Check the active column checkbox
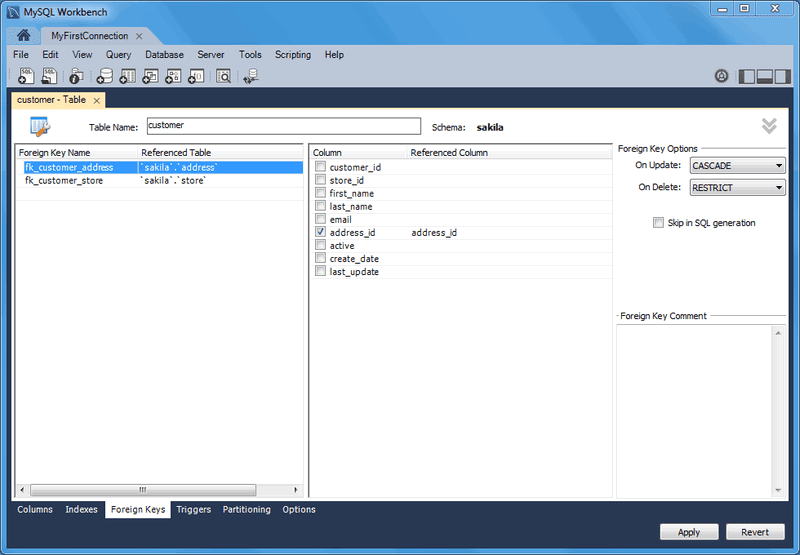Screen dimensions: 800x555 (x=320, y=245)
